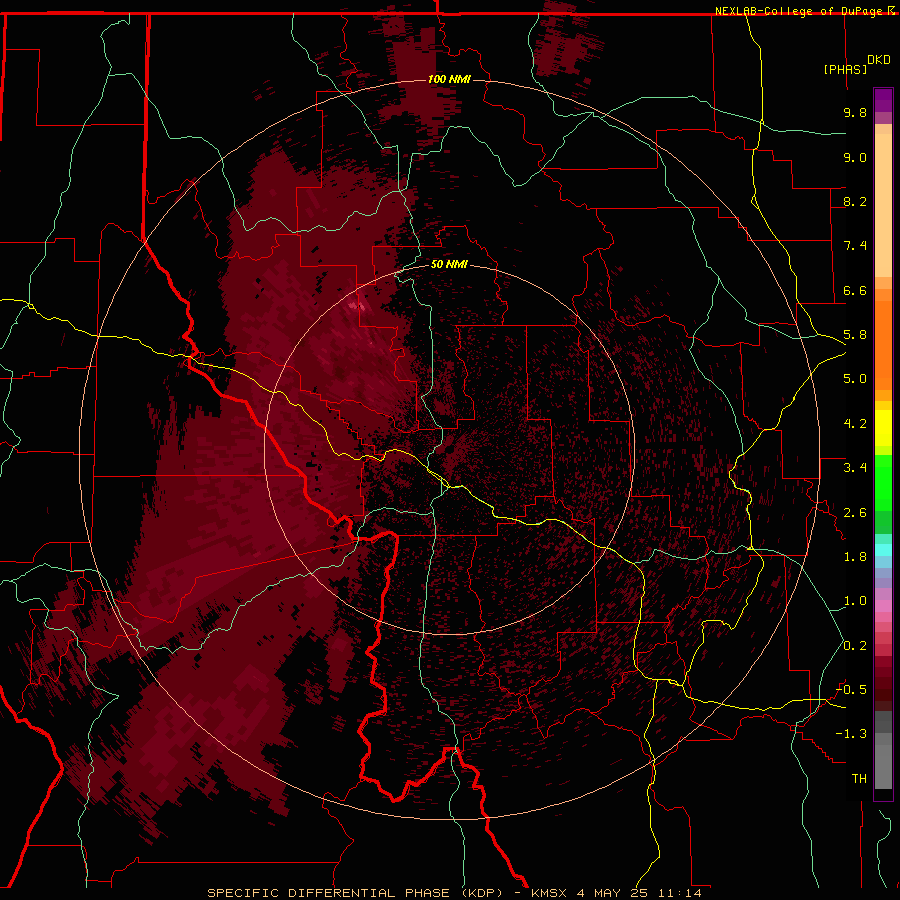Pick the gray bottom band of color bar
Image resolution: width=900 pixels, height=900 pixels.
883,761
